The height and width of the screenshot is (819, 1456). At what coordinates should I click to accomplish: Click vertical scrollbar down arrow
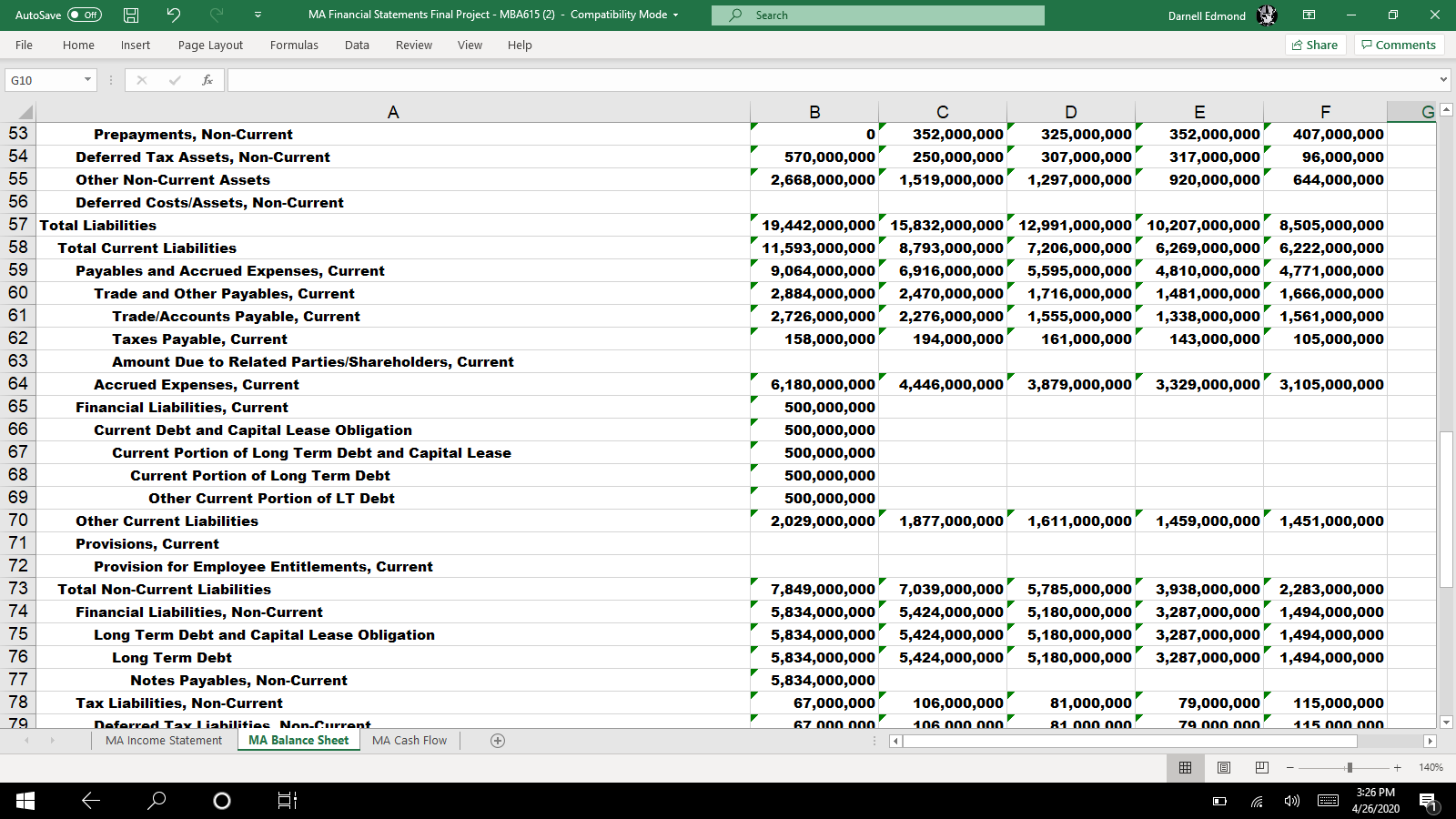[1446, 722]
